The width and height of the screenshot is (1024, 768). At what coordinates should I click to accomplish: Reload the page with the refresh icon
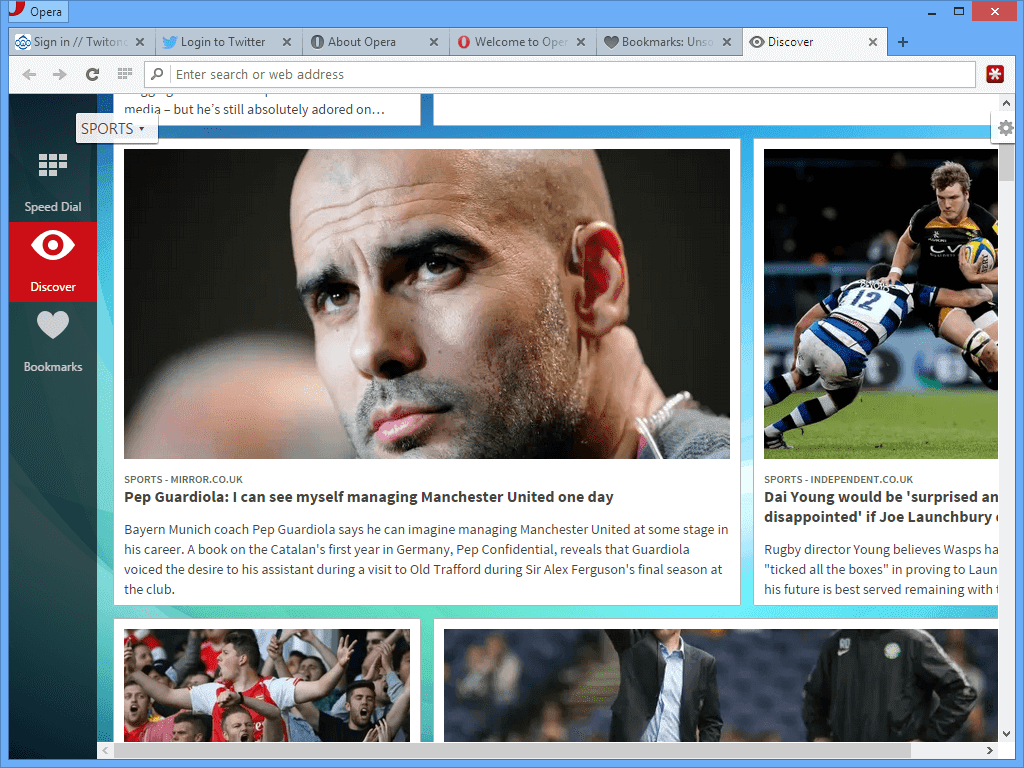(x=92, y=74)
